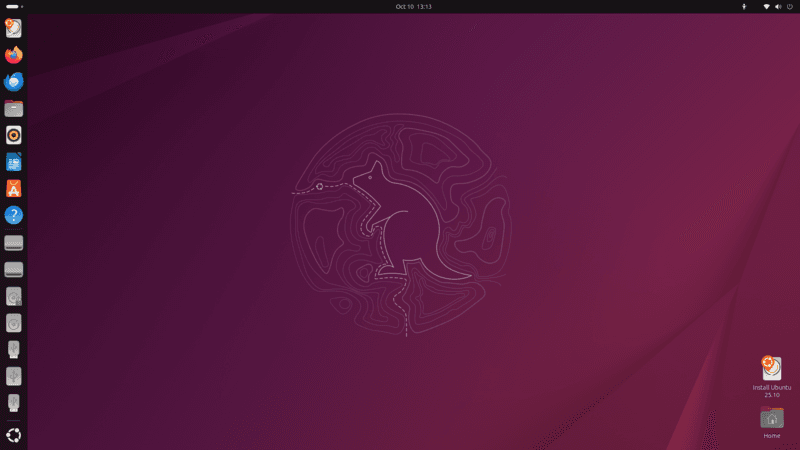This screenshot has width=800, height=450.
Task: Open the accessibility menu in top bar
Action: (744, 7)
